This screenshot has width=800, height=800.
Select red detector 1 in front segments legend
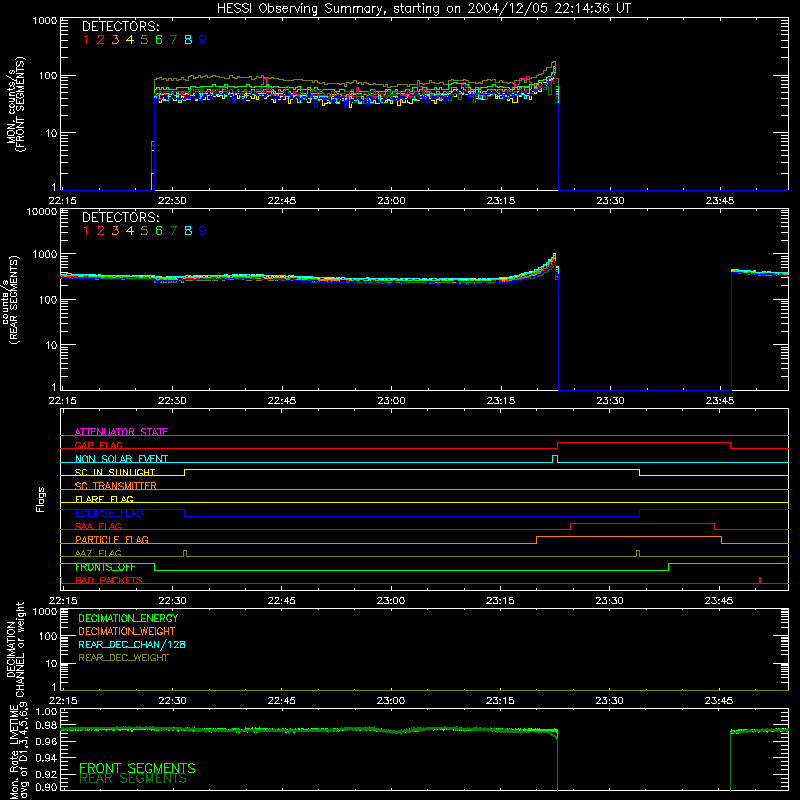click(86, 40)
